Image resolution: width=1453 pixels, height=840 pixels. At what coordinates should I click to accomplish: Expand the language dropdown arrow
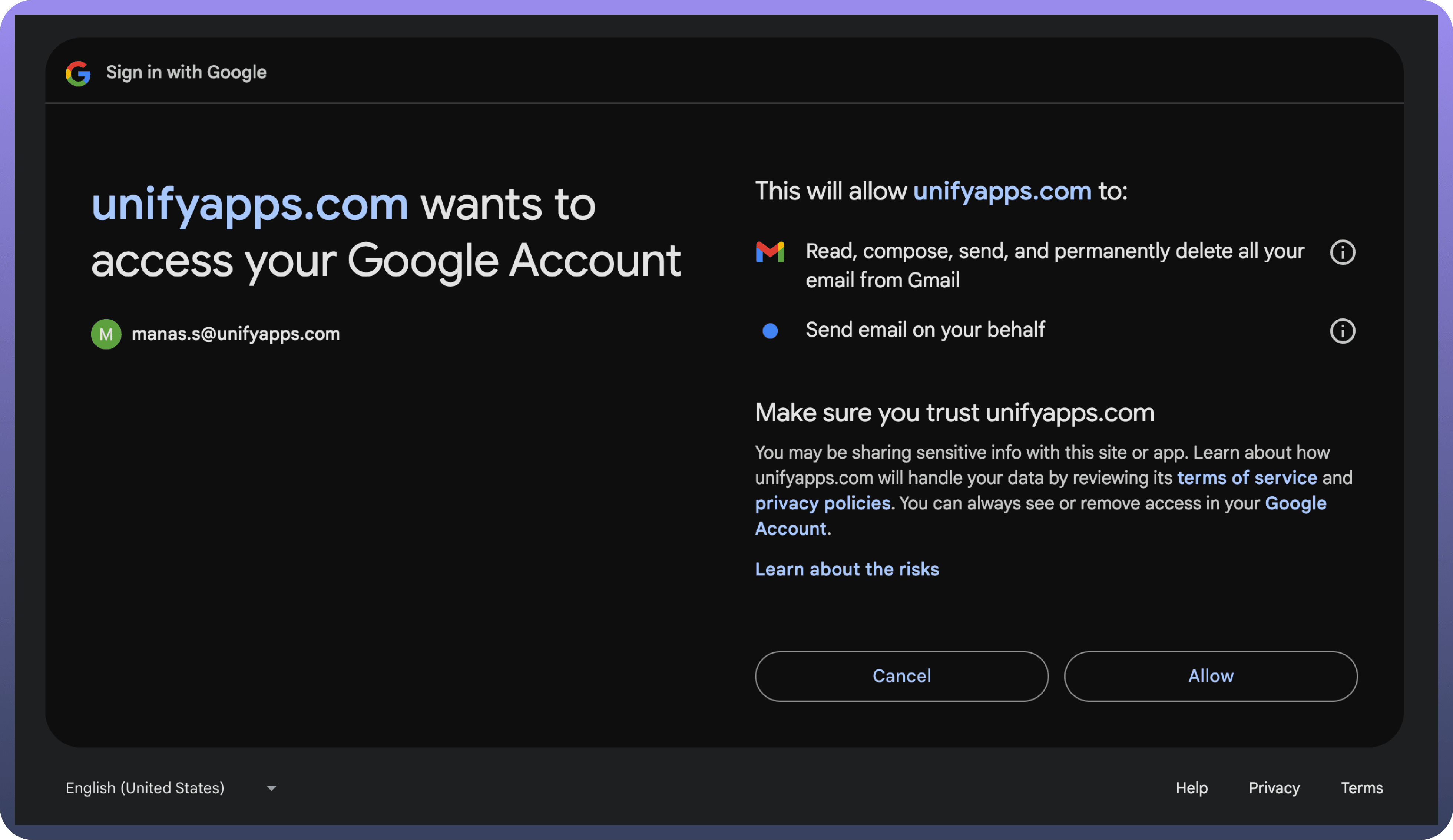pos(271,787)
